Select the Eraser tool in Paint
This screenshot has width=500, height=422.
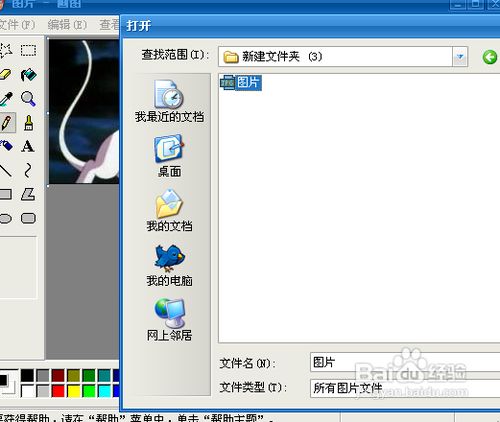pos(6,74)
